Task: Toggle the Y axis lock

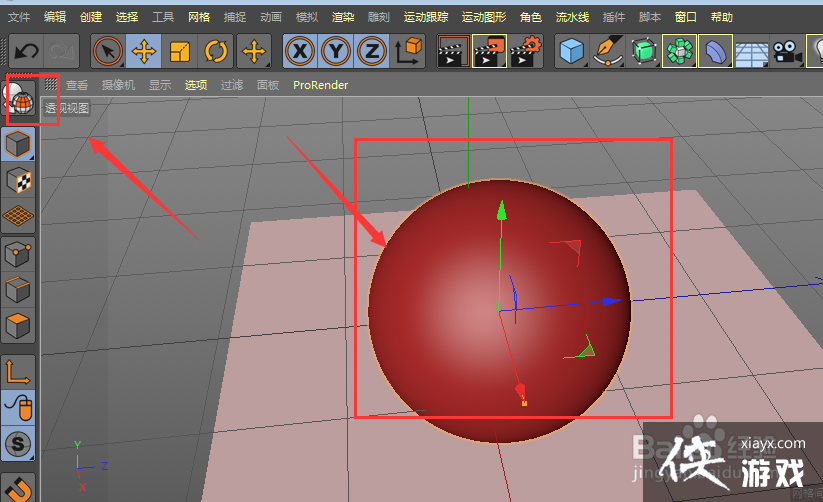Action: pos(336,51)
